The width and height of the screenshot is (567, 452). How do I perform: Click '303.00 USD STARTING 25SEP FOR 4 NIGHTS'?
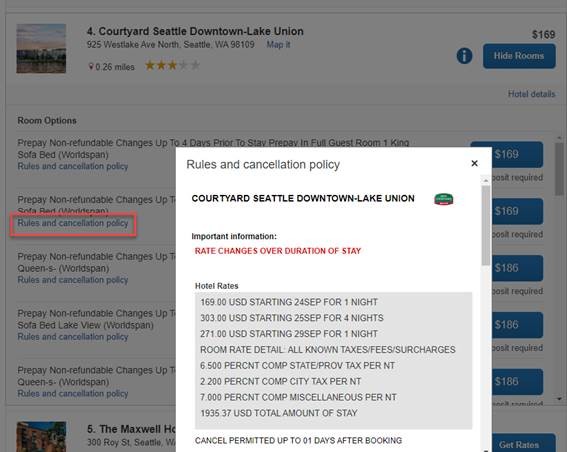point(292,318)
